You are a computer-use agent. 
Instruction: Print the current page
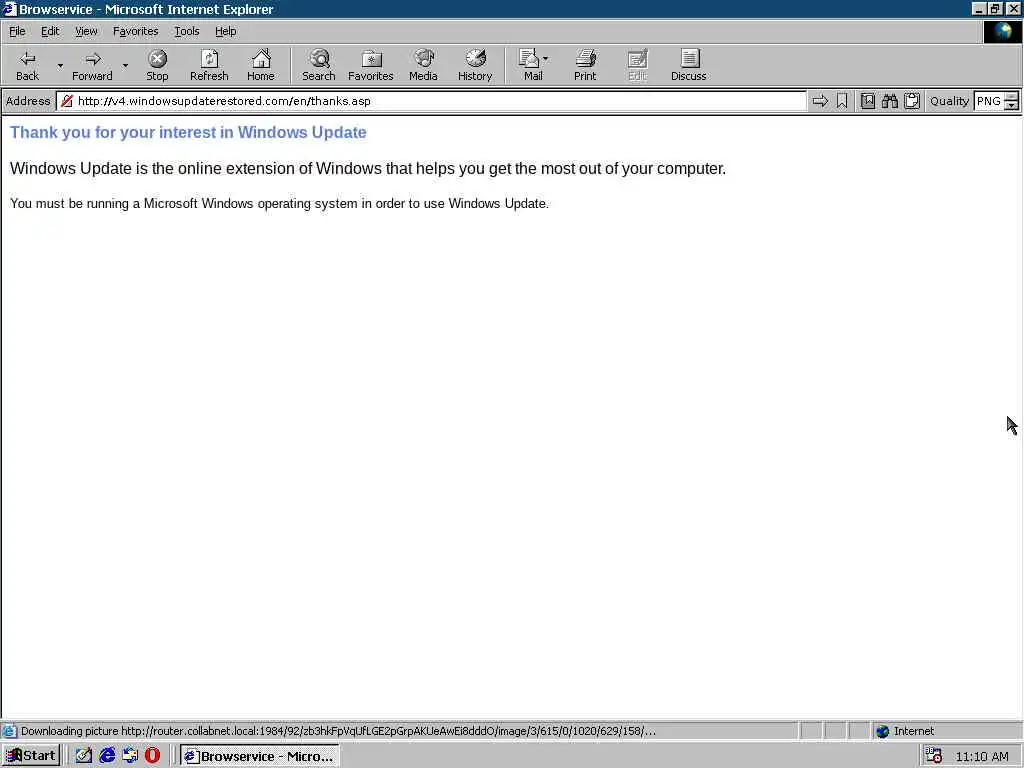(585, 65)
